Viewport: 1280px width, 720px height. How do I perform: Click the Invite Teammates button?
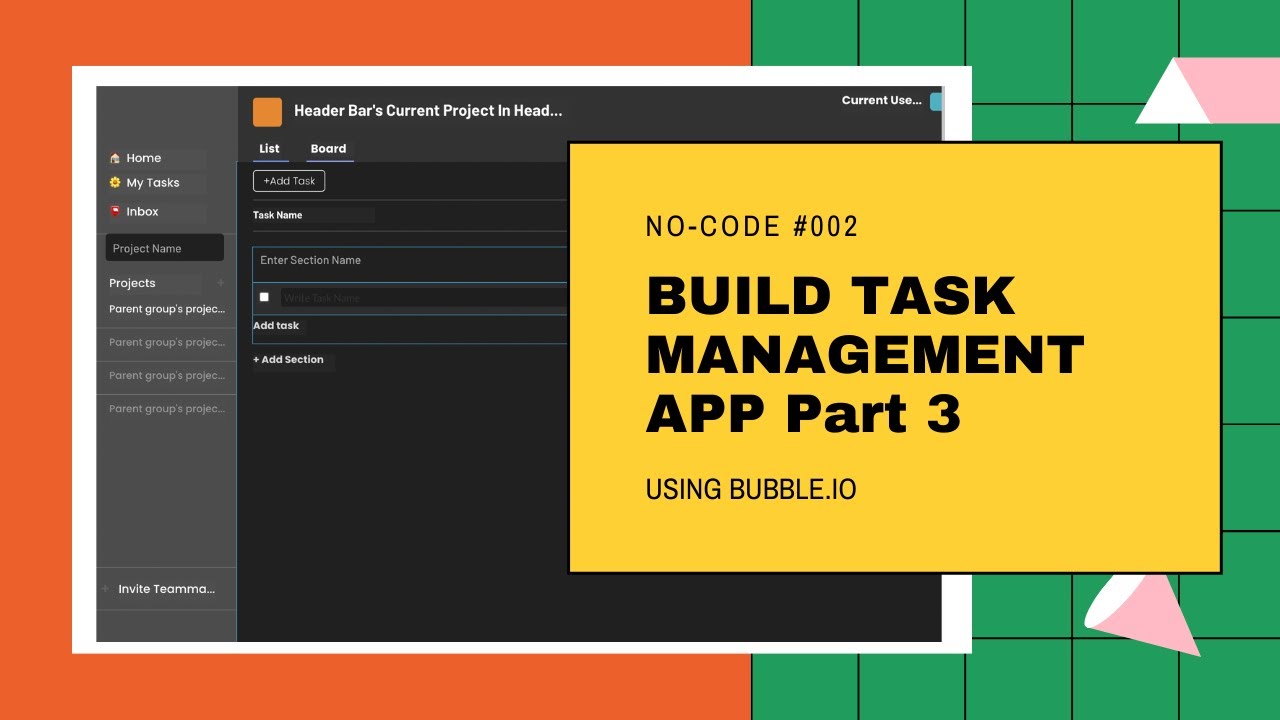pos(166,589)
